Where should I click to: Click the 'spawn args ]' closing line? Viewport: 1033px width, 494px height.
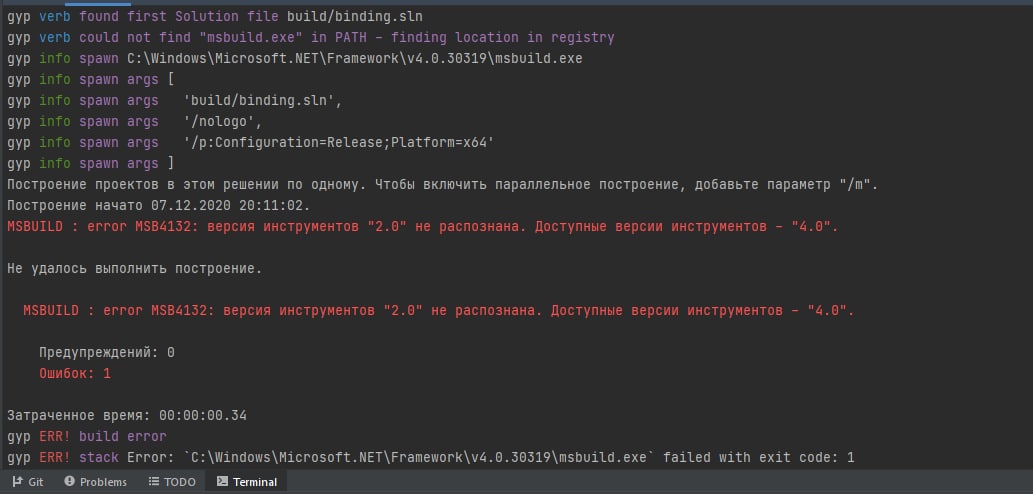click(91, 163)
